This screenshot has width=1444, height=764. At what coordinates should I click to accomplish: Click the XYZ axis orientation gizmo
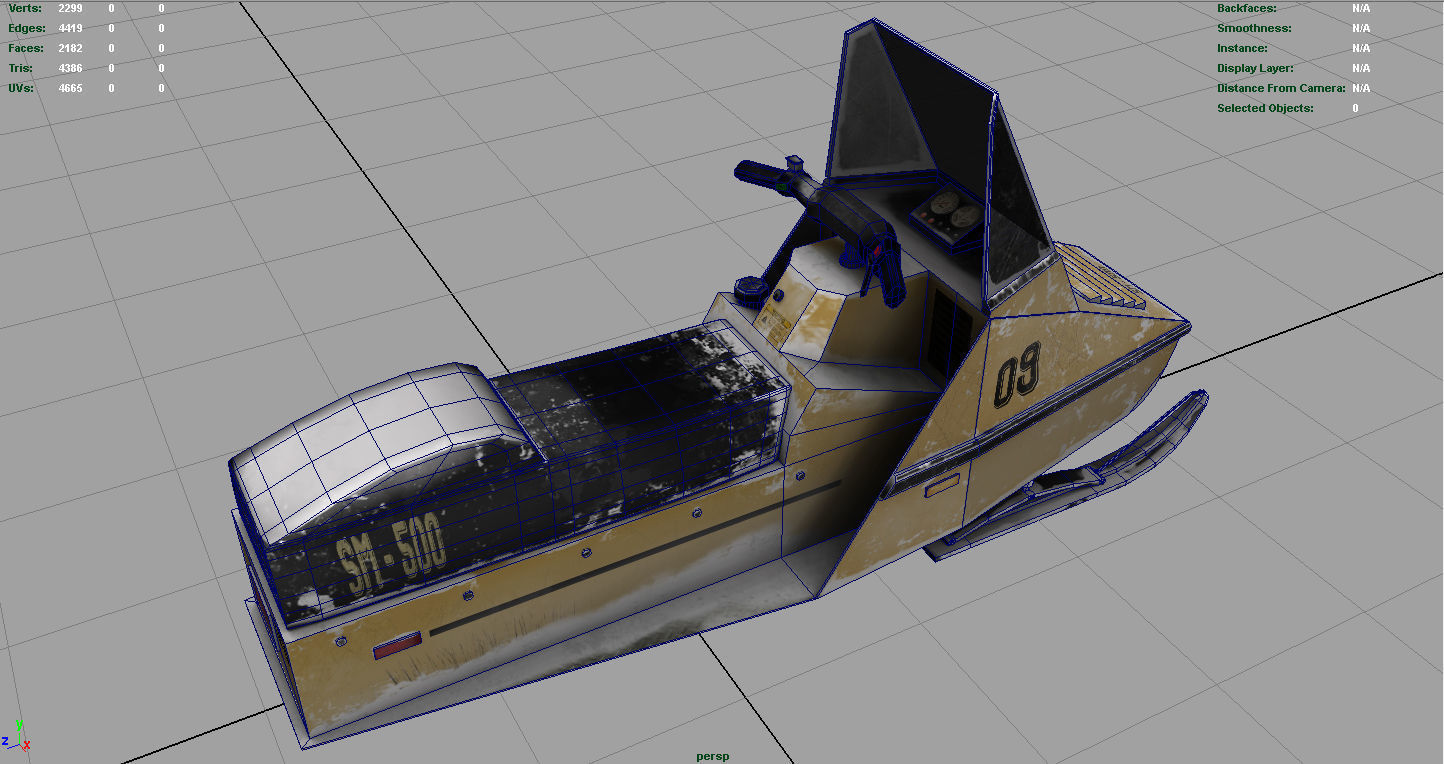pyautogui.click(x=16, y=736)
